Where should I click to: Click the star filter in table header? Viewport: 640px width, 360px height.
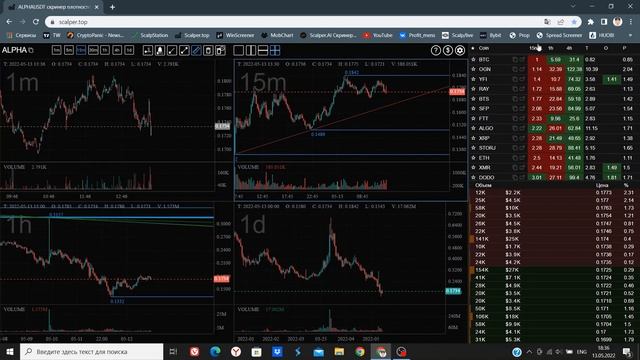coord(473,48)
